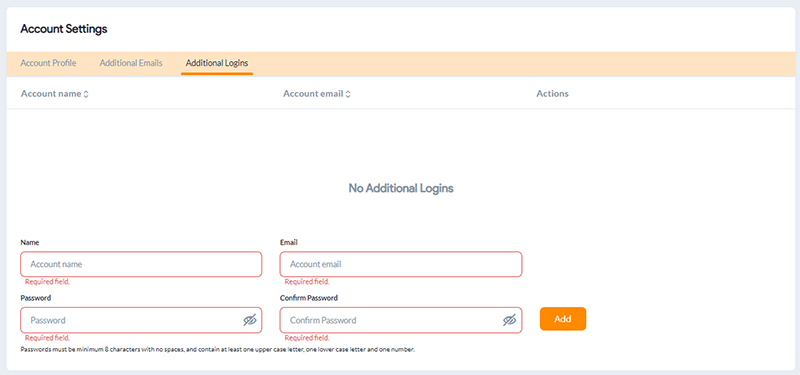Open the Account Profile tab
Image resolution: width=800 pixels, height=375 pixels.
coord(48,63)
